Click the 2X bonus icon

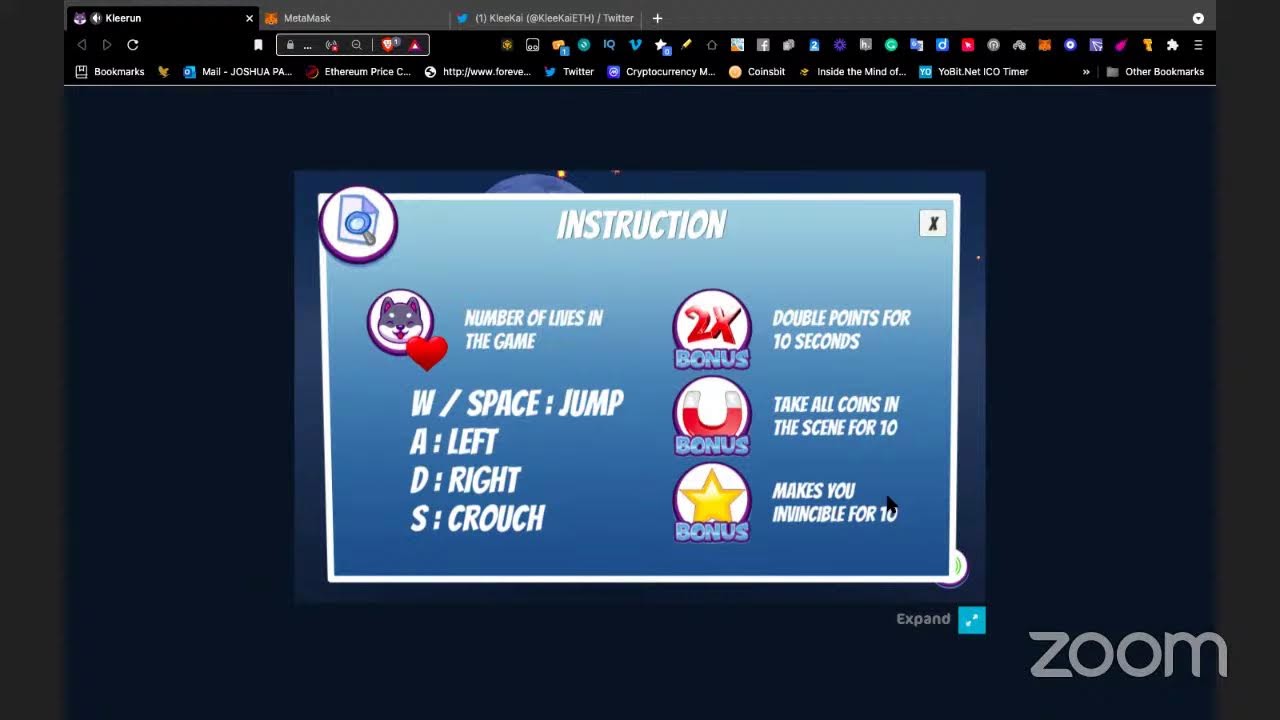click(712, 330)
